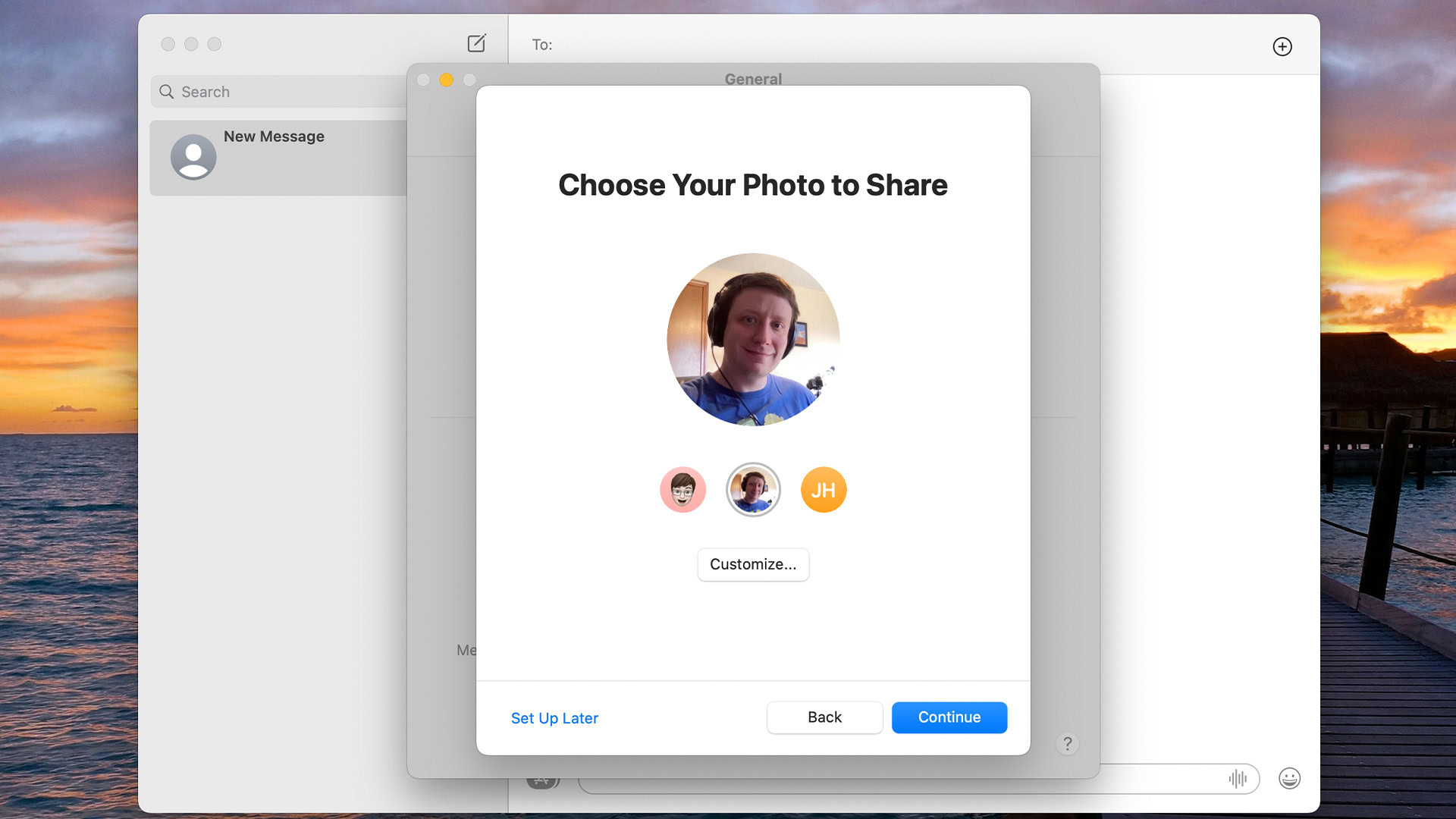Click the audio recording waveform icon

[x=1237, y=778]
